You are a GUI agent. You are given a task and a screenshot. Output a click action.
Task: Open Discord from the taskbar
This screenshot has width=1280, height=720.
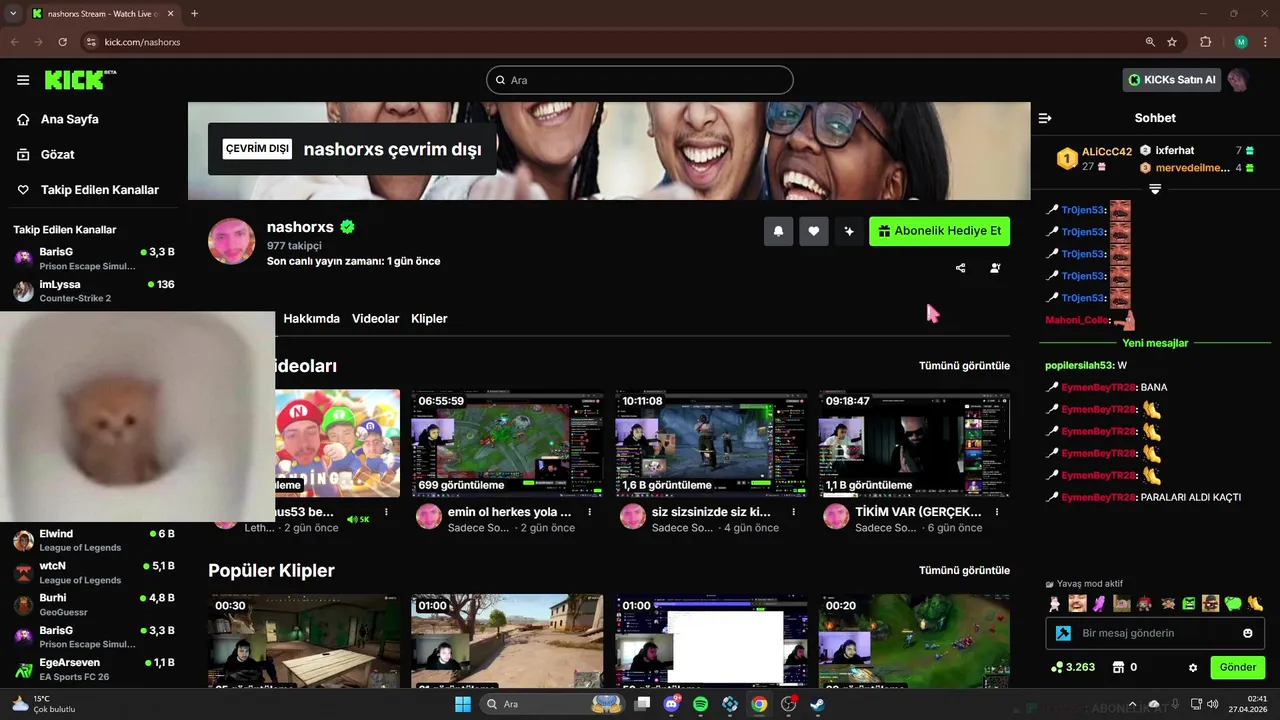click(672, 704)
